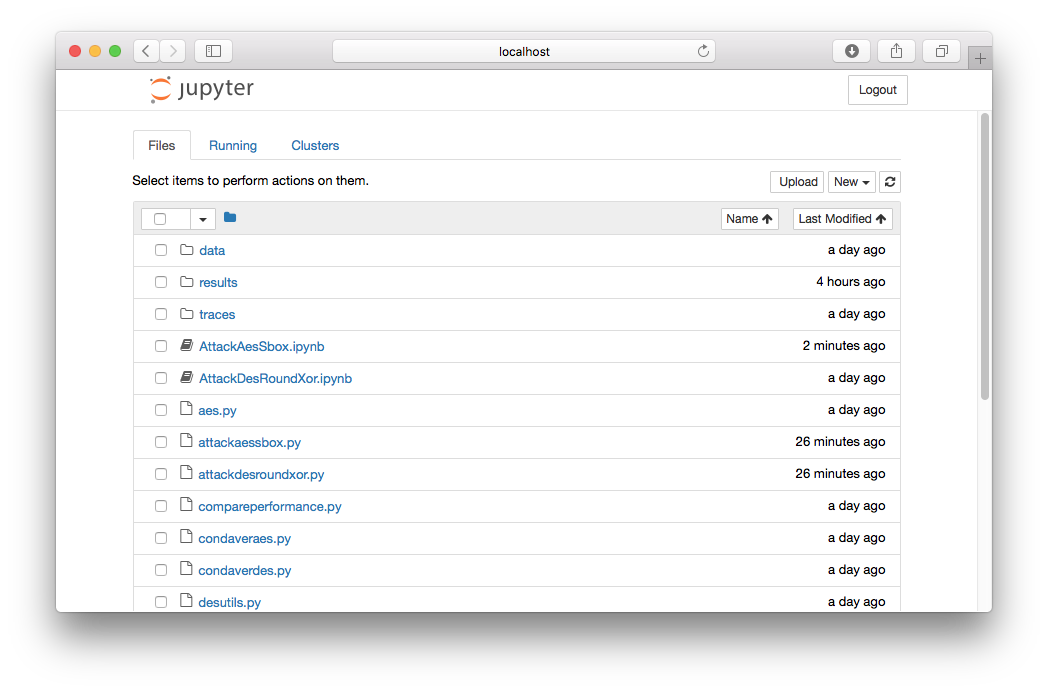Click the Jupyter logo
1048x692 pixels.
(x=201, y=89)
